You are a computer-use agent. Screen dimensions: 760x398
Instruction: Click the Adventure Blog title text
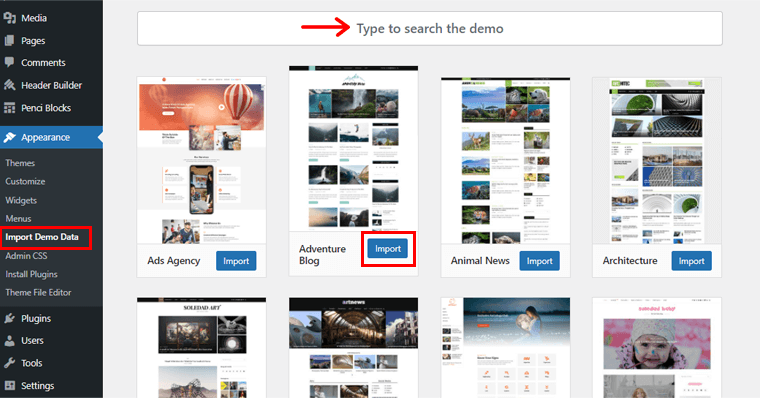tap(322, 255)
